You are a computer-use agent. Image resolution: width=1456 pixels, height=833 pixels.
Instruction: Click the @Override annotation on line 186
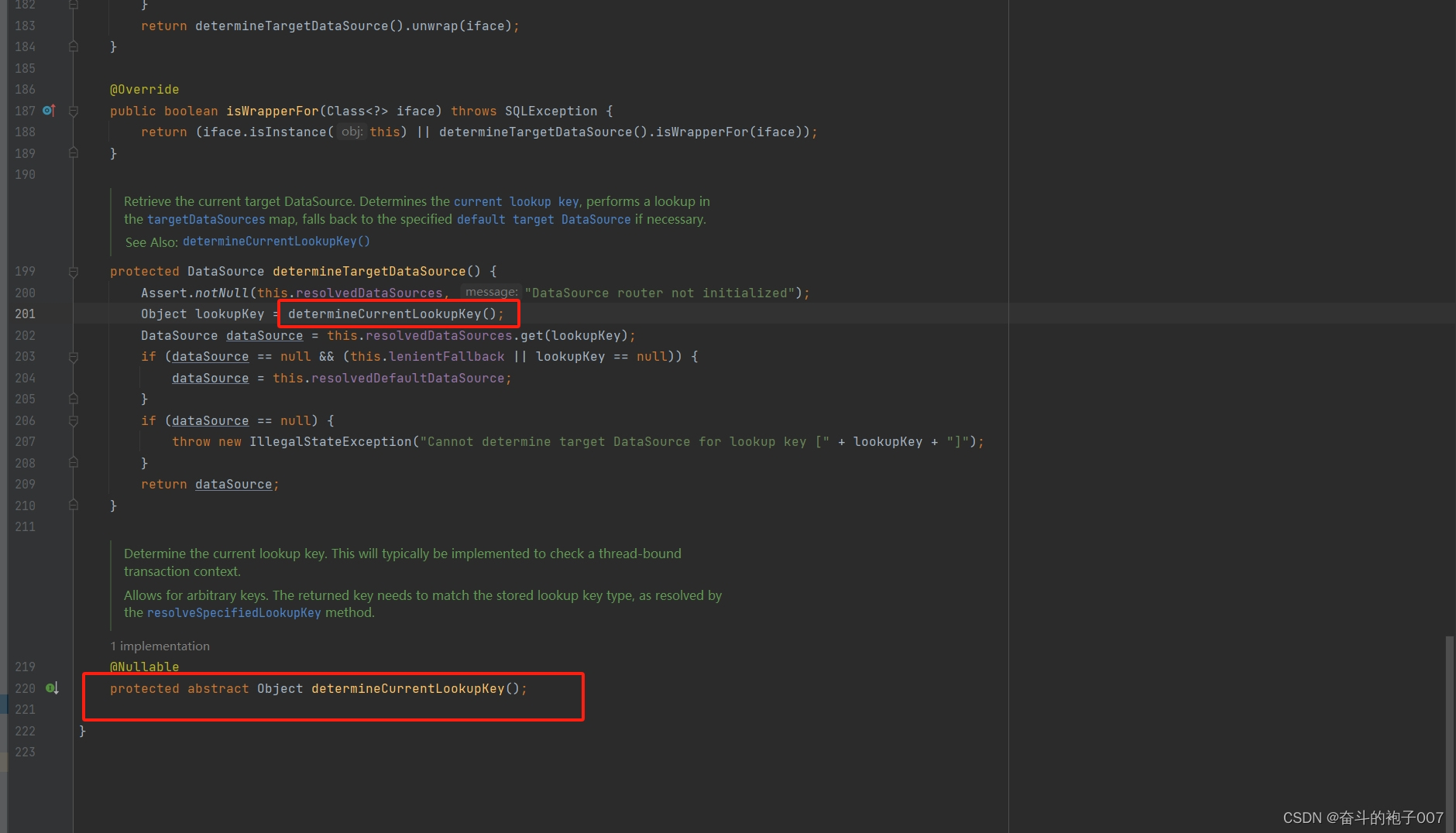click(x=144, y=90)
